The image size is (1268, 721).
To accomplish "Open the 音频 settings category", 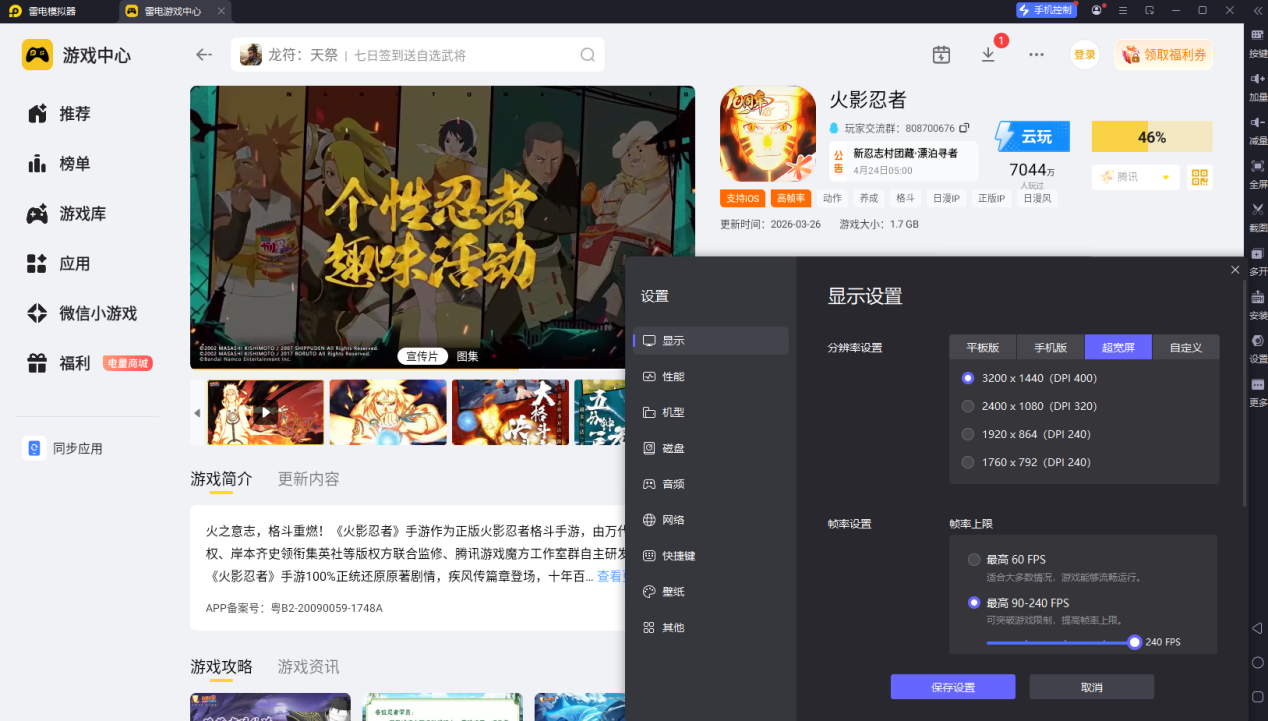I will 711,484.
